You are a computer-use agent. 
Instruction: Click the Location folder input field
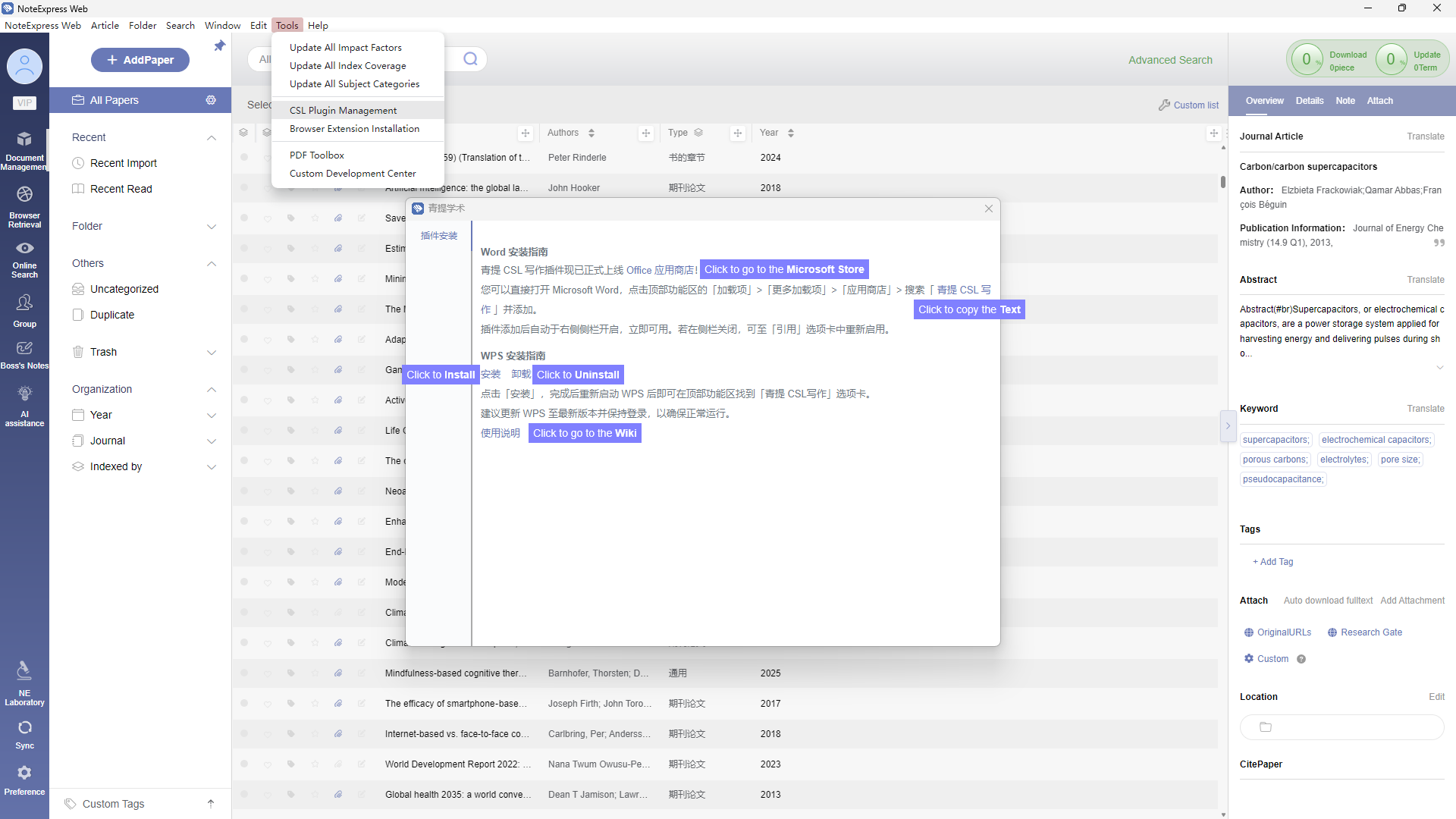coord(1341,727)
